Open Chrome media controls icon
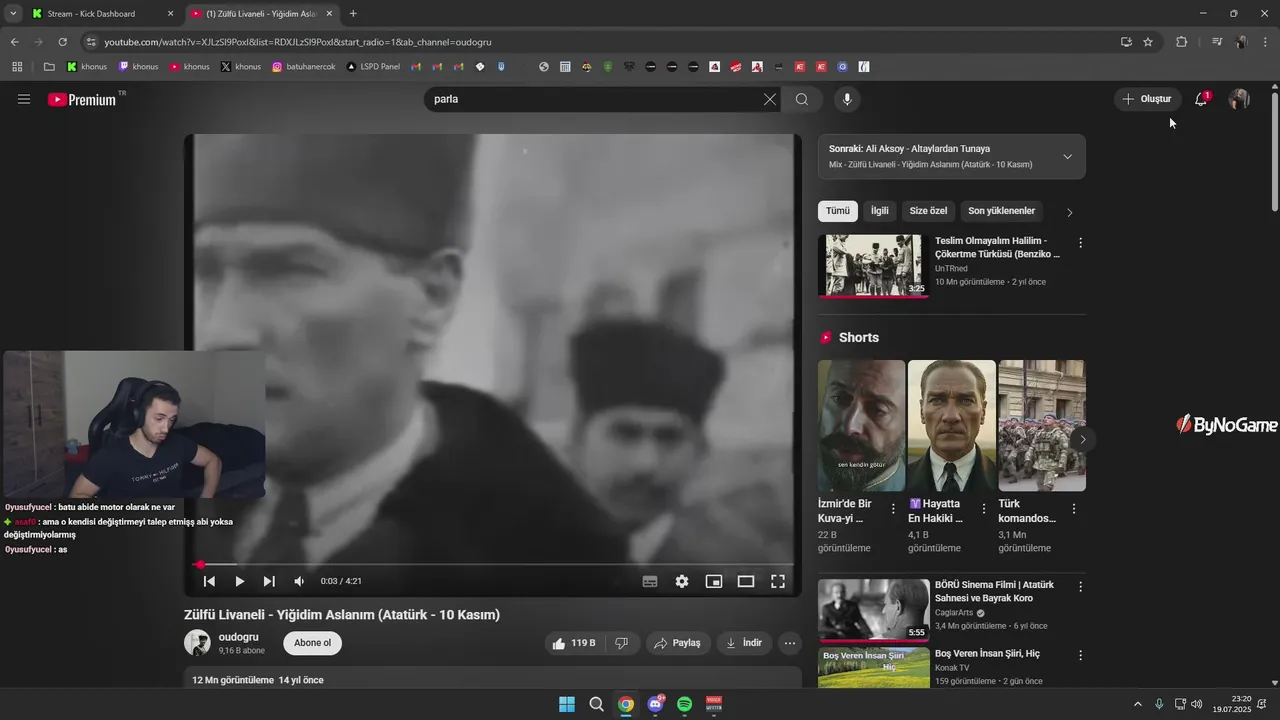 pos(1216,42)
